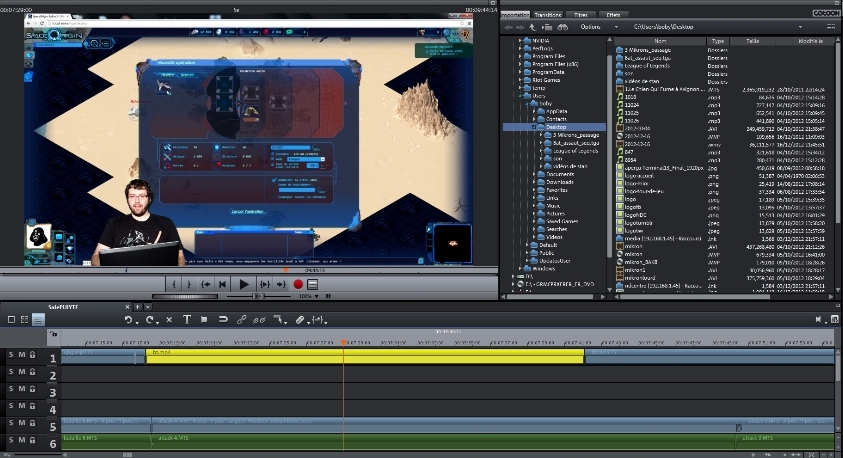Group the selected objects with the link icon
The height and width of the screenshot is (458, 843).
point(241,320)
